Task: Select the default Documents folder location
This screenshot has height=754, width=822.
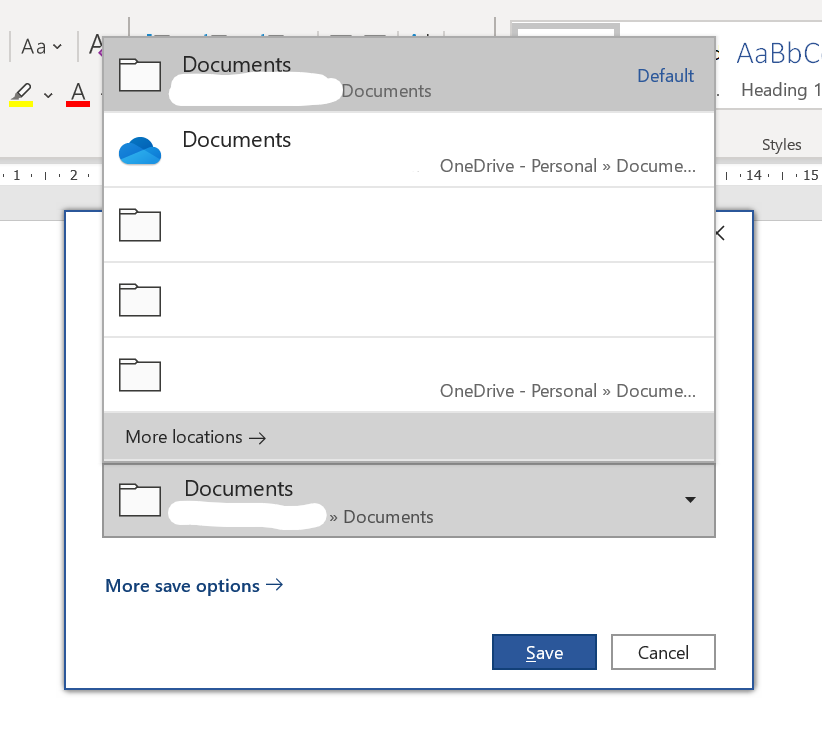Action: (409, 74)
